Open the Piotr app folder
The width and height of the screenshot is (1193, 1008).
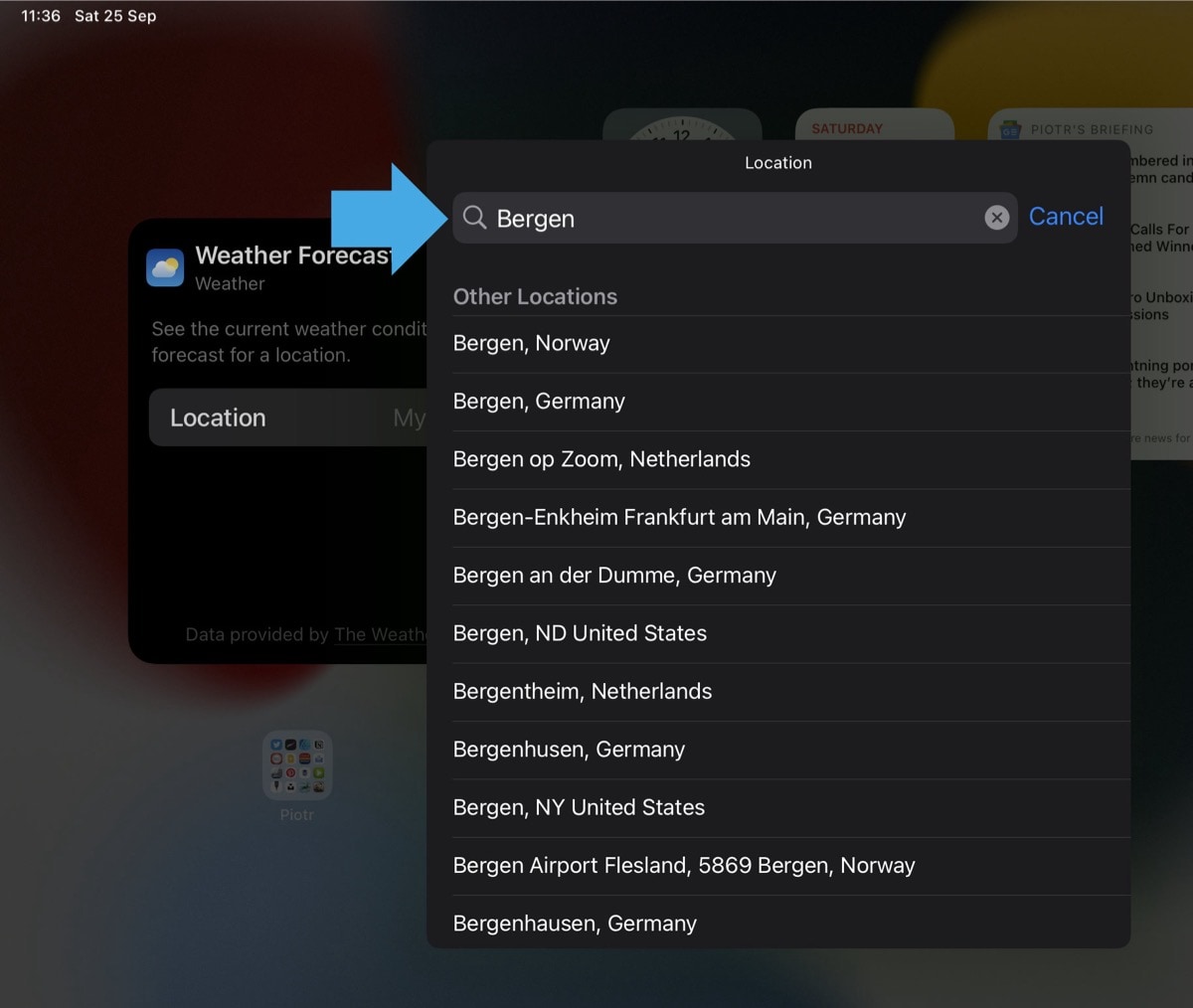tap(296, 765)
